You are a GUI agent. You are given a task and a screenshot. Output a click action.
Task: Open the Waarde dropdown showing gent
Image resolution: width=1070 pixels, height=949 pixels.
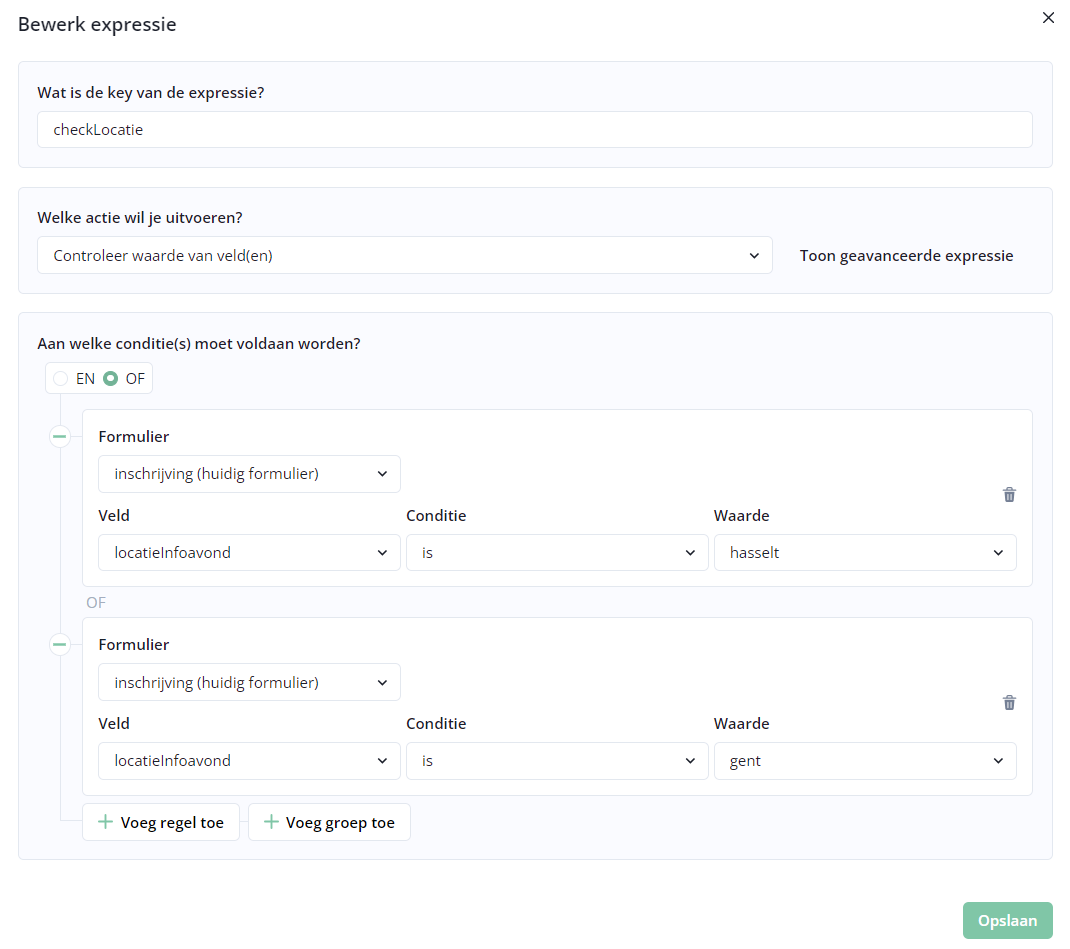coord(864,760)
